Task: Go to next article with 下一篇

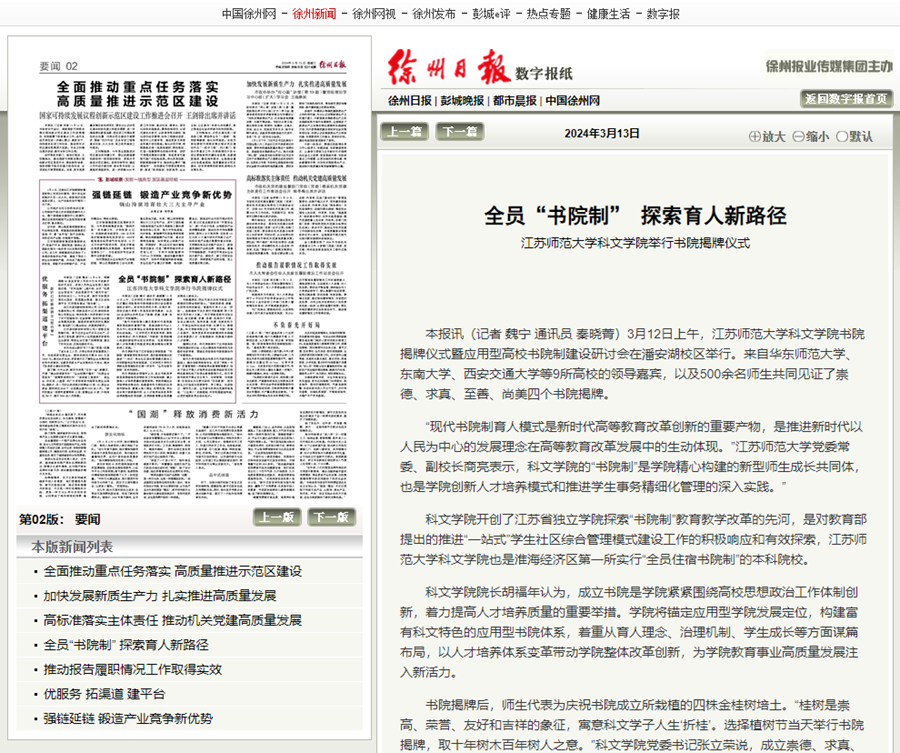Action: (x=458, y=132)
